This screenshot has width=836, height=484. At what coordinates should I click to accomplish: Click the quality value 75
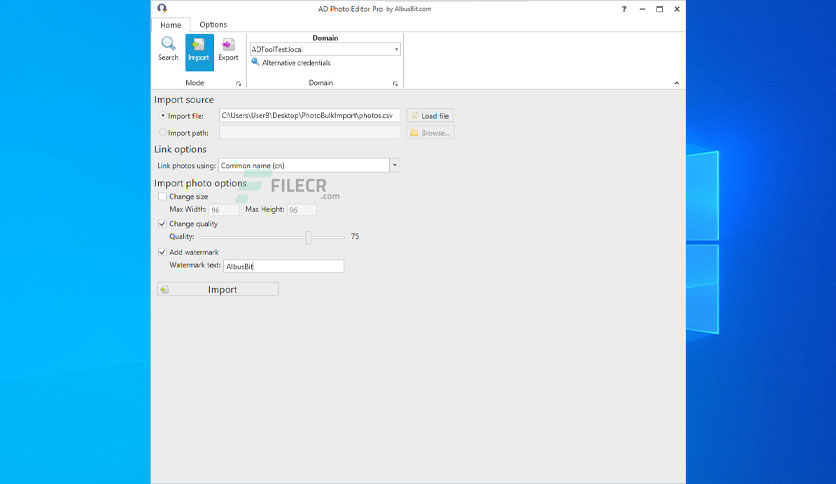[355, 236]
